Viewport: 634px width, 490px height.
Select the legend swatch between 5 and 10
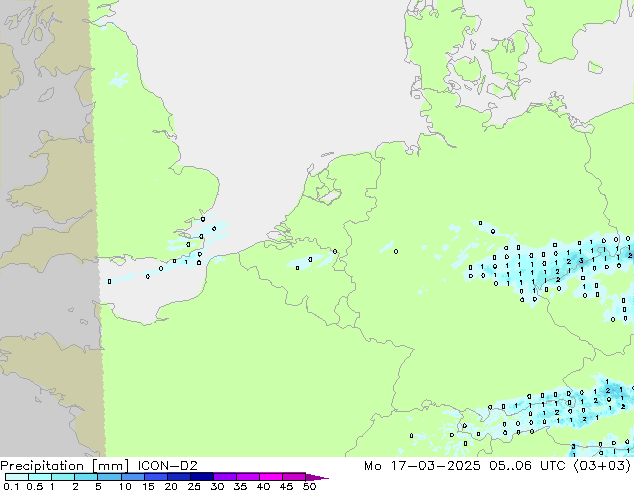pos(109,477)
